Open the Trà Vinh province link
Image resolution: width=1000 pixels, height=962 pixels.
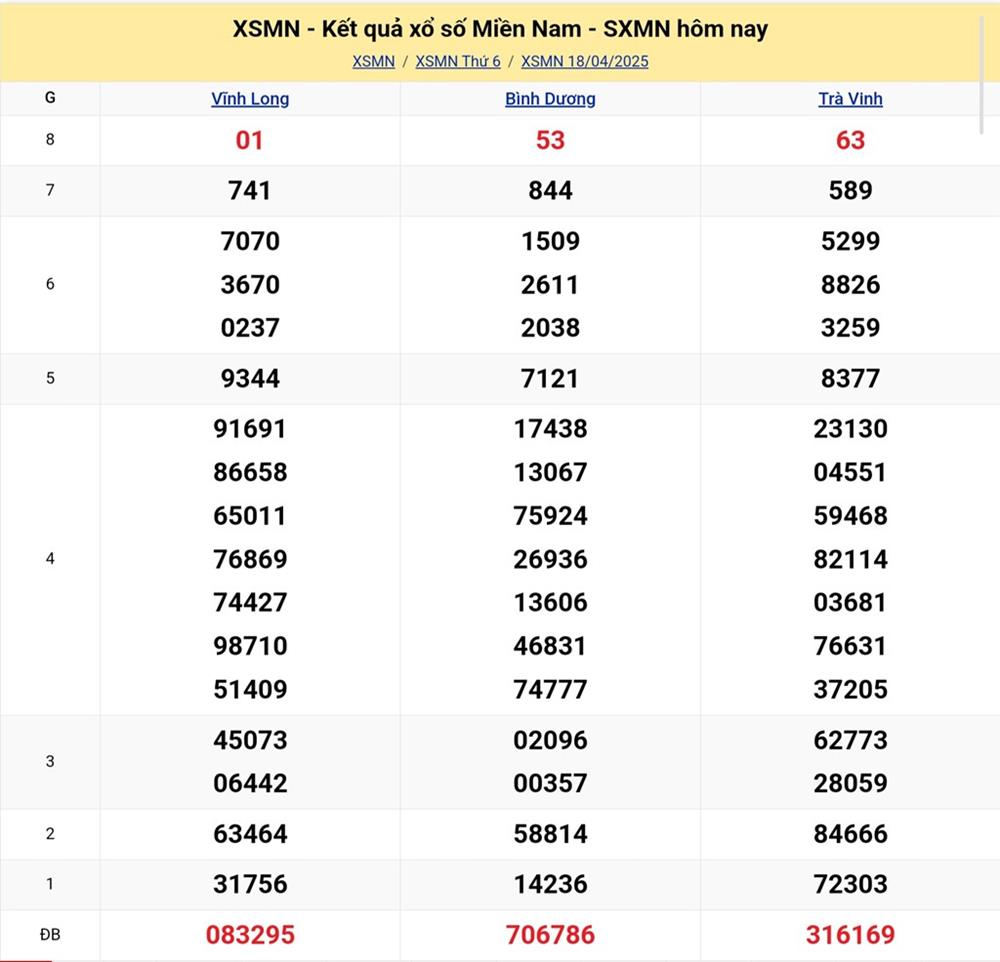[x=850, y=99]
